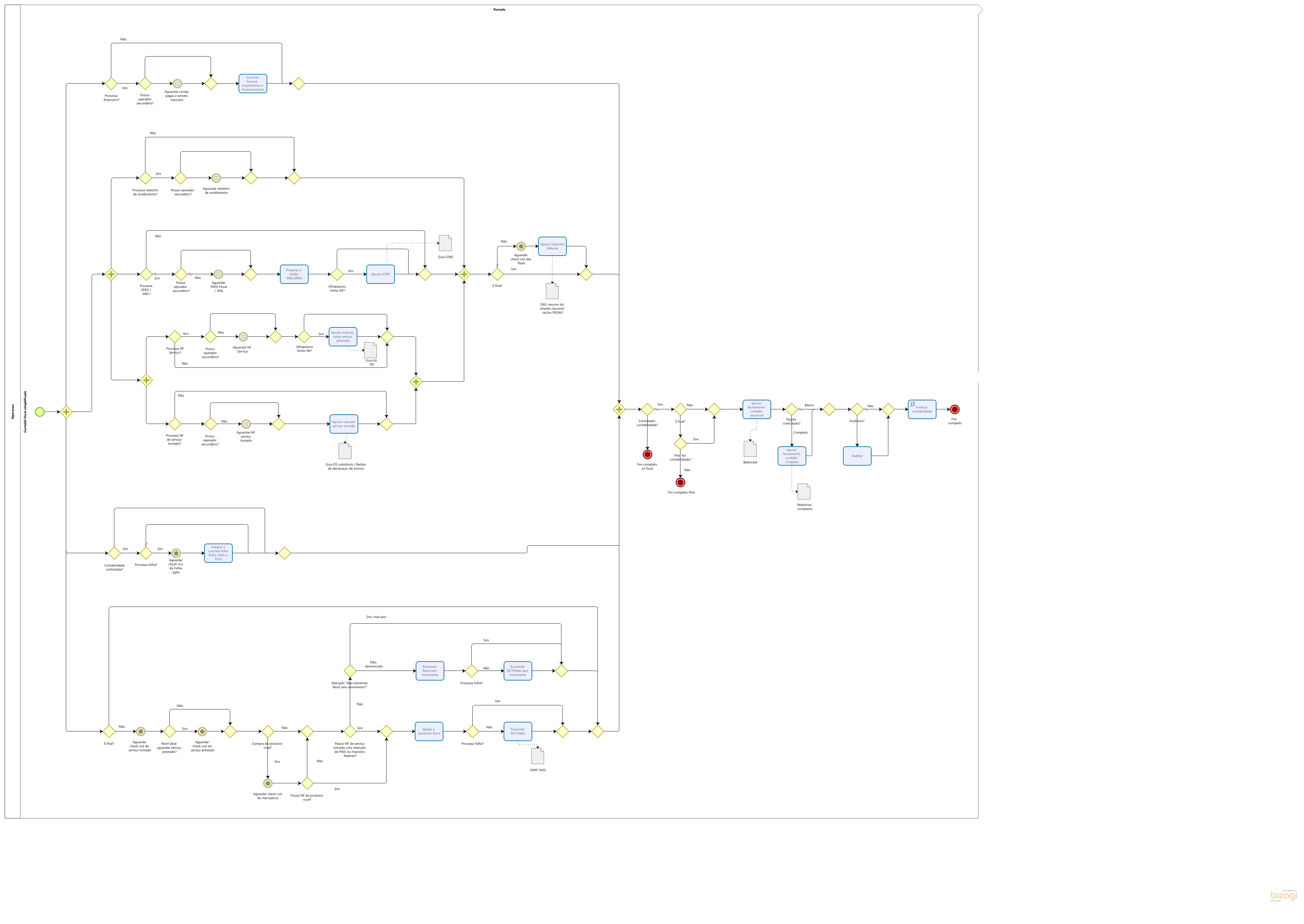
Task: Select the 'Pacote contratado?' gateway
Action: point(792,409)
